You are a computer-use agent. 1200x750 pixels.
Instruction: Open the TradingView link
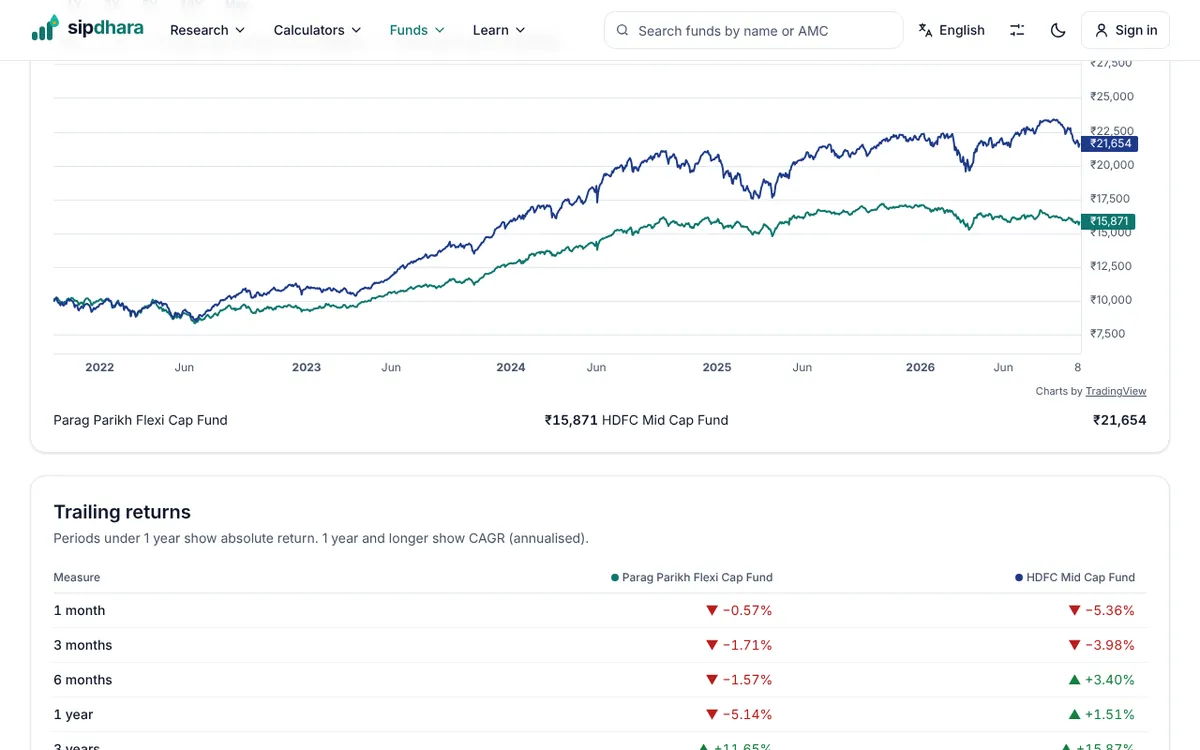click(1116, 391)
